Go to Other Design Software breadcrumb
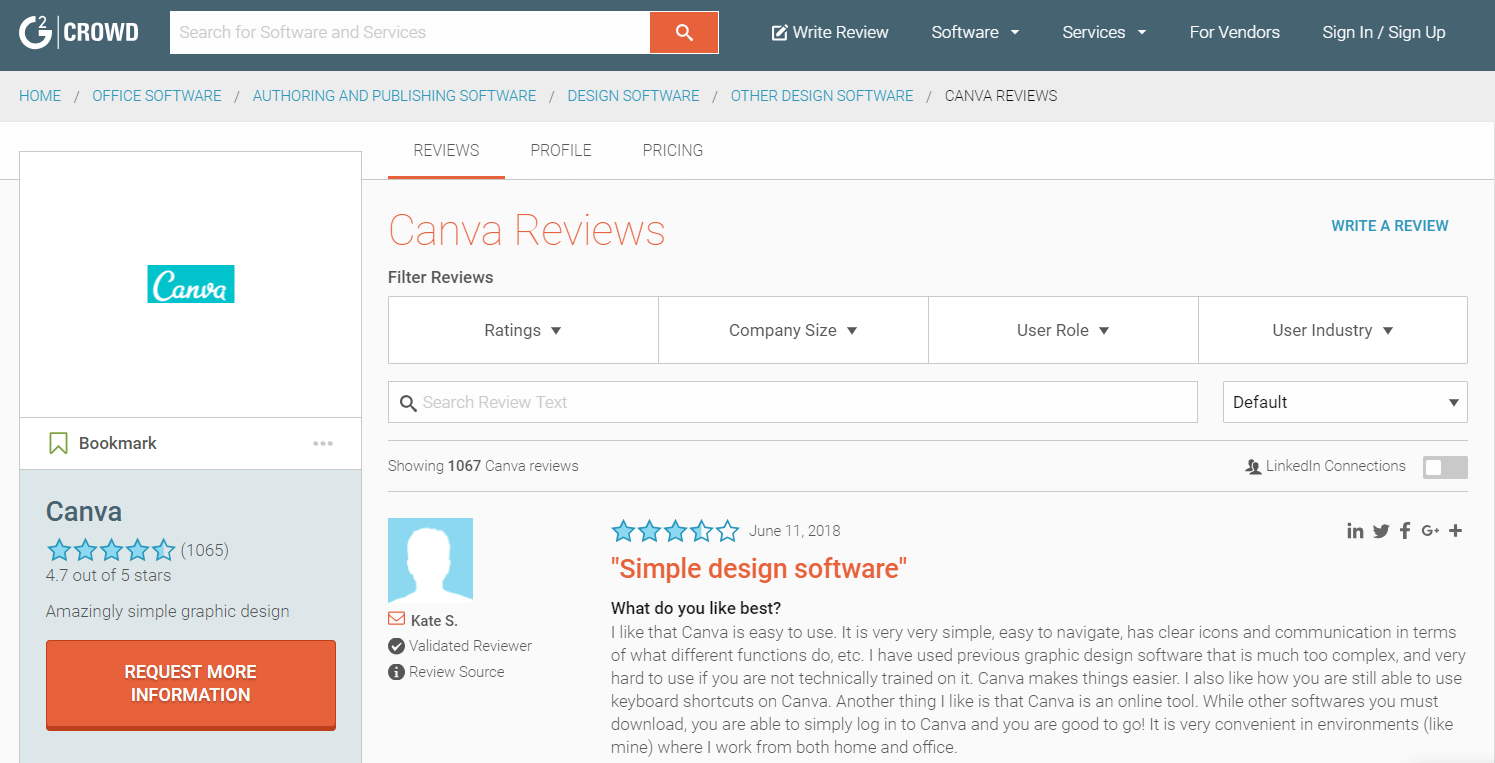The height and width of the screenshot is (763, 1495). (x=822, y=96)
